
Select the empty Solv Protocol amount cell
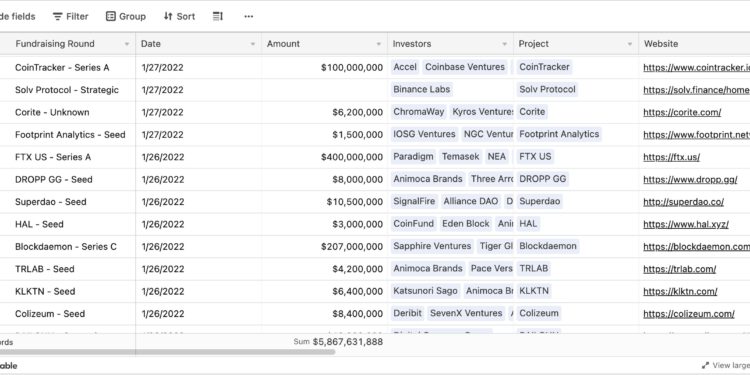324,90
